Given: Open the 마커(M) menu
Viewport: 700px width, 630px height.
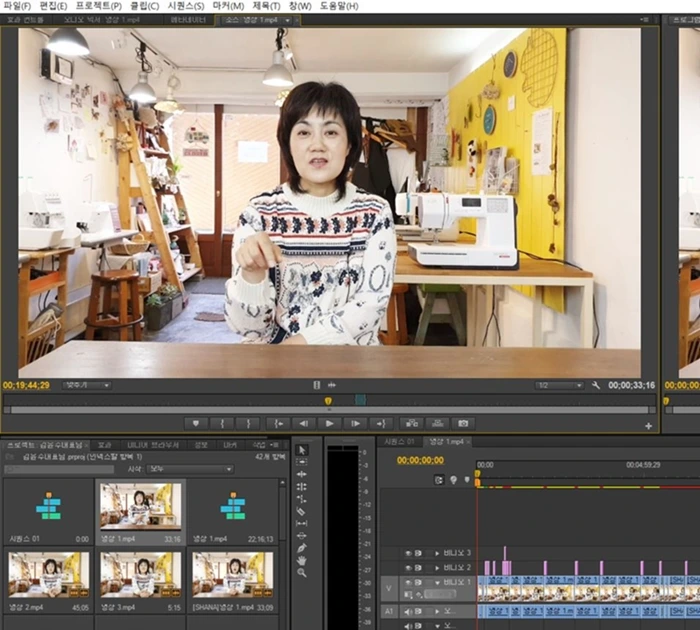Looking at the screenshot, I should pyautogui.click(x=228, y=6).
